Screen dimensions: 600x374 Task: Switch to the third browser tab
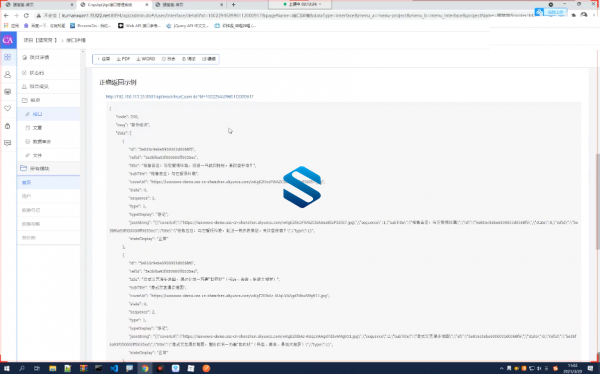point(189,5)
